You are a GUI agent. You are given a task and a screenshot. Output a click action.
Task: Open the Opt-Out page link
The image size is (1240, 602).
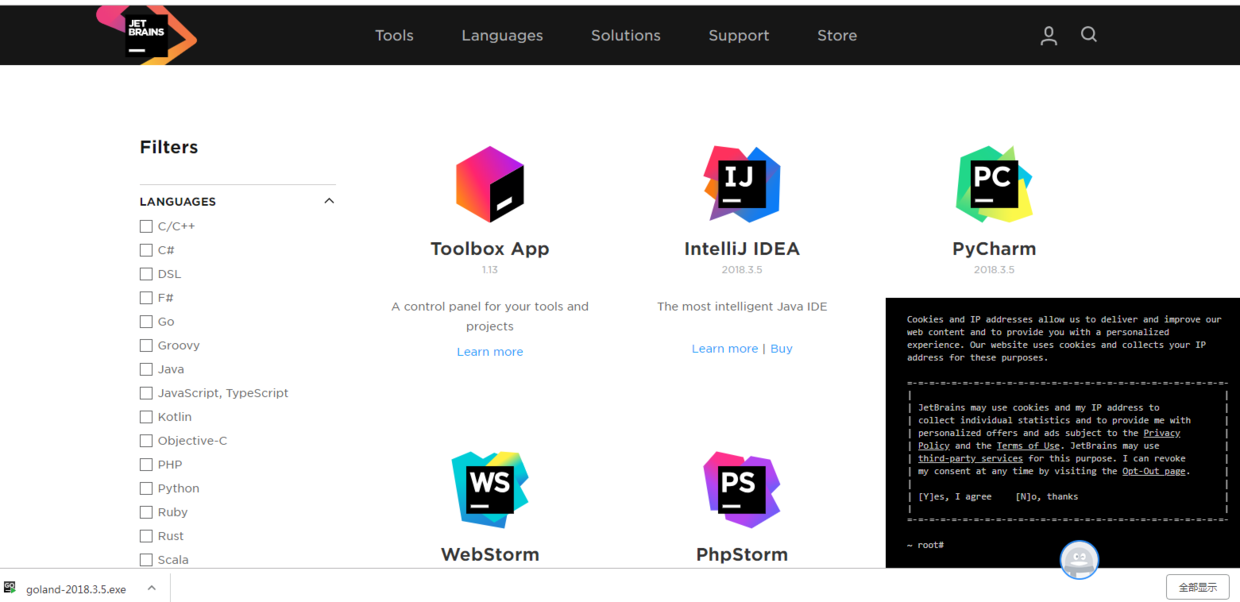[1154, 471]
